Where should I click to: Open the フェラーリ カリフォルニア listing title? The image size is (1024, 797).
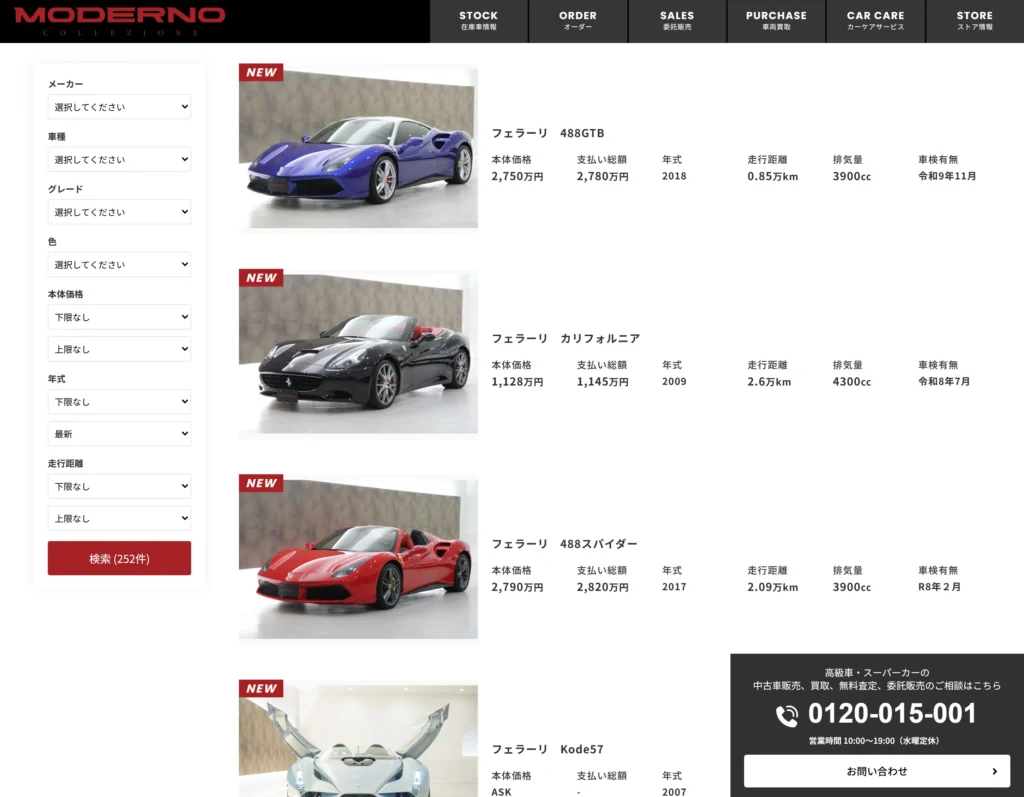coord(565,339)
